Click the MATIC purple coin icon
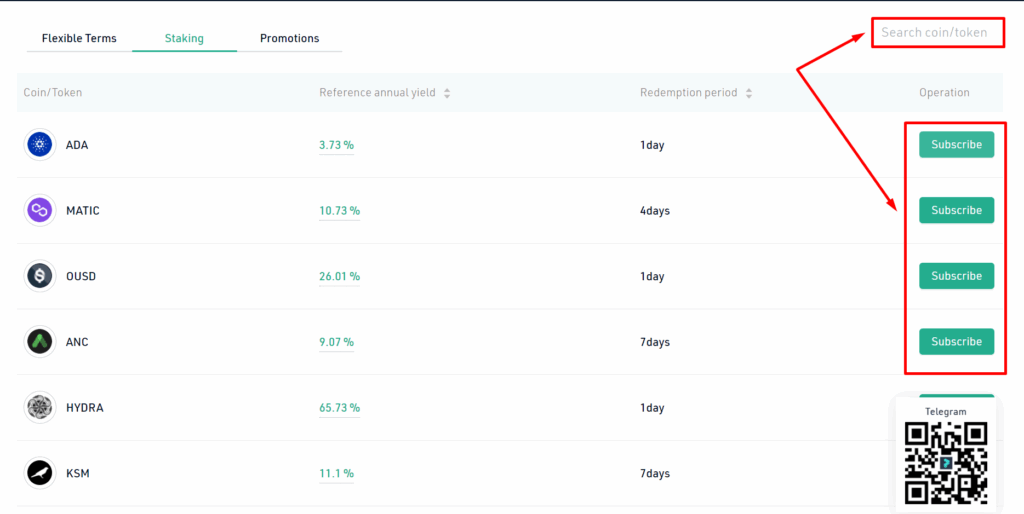Screen dimensions: 1024x514 point(40,211)
